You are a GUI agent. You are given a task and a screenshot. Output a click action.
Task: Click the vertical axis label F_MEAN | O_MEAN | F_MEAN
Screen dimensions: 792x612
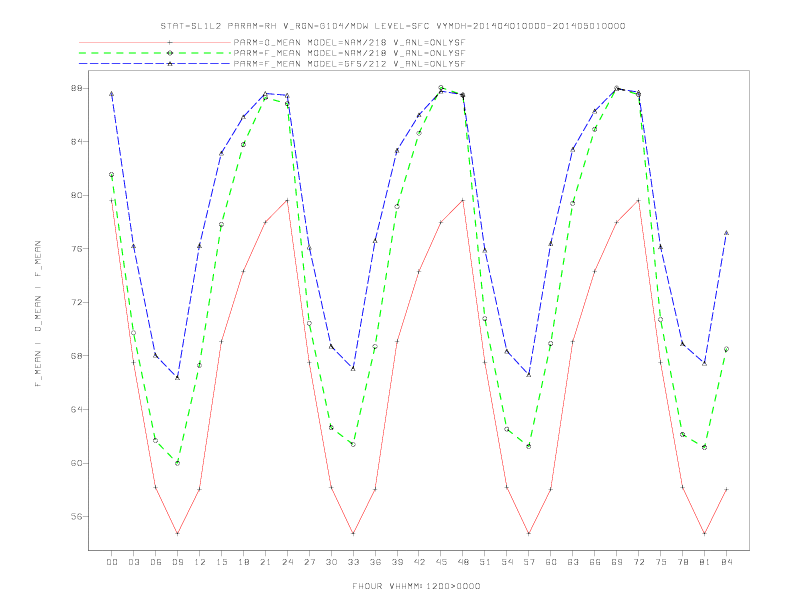click(x=38, y=314)
